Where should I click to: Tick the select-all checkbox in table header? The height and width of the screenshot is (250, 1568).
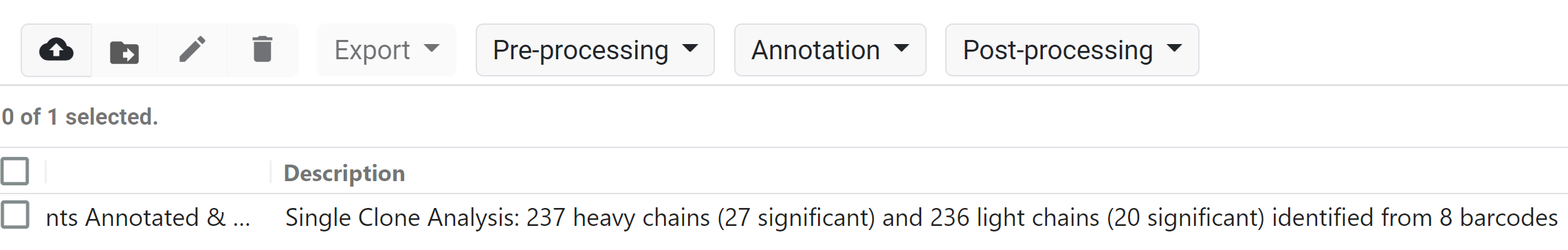click(14, 171)
